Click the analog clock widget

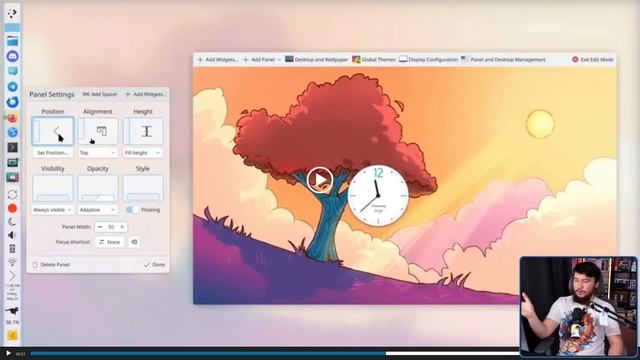[378, 195]
